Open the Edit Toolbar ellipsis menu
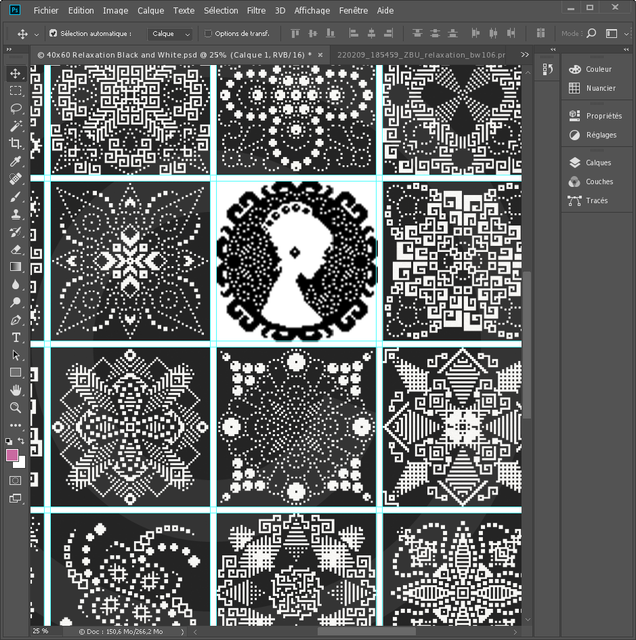 point(15,425)
